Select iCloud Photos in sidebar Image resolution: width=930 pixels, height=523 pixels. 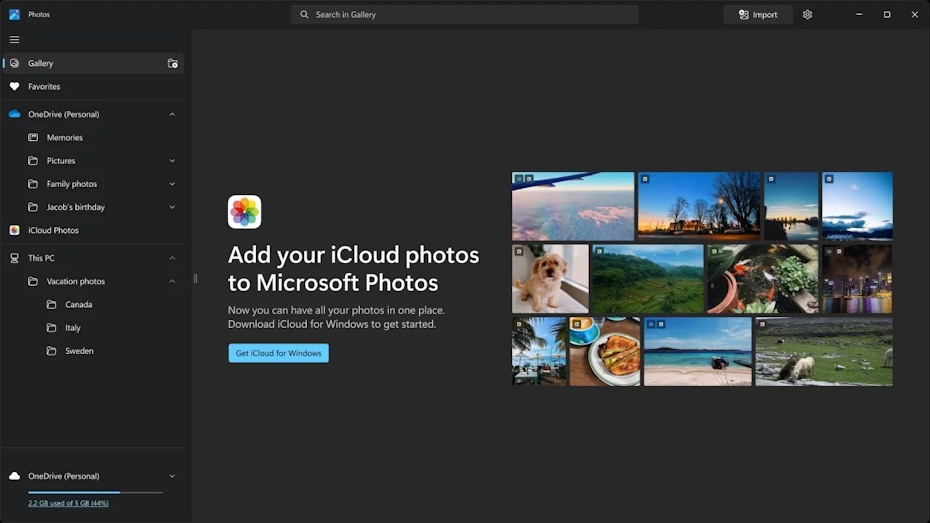tap(93, 230)
